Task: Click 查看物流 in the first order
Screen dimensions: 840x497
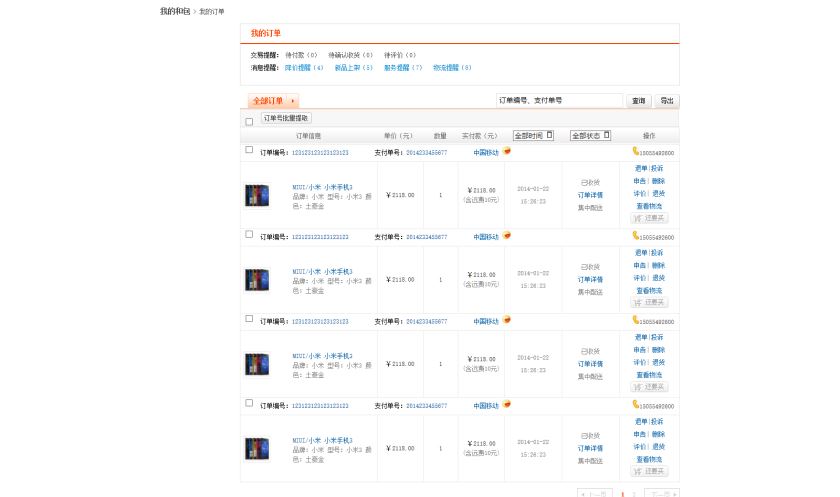Action: (x=649, y=206)
